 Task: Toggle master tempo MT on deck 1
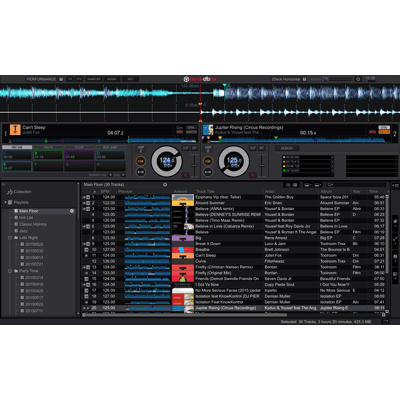194,148
